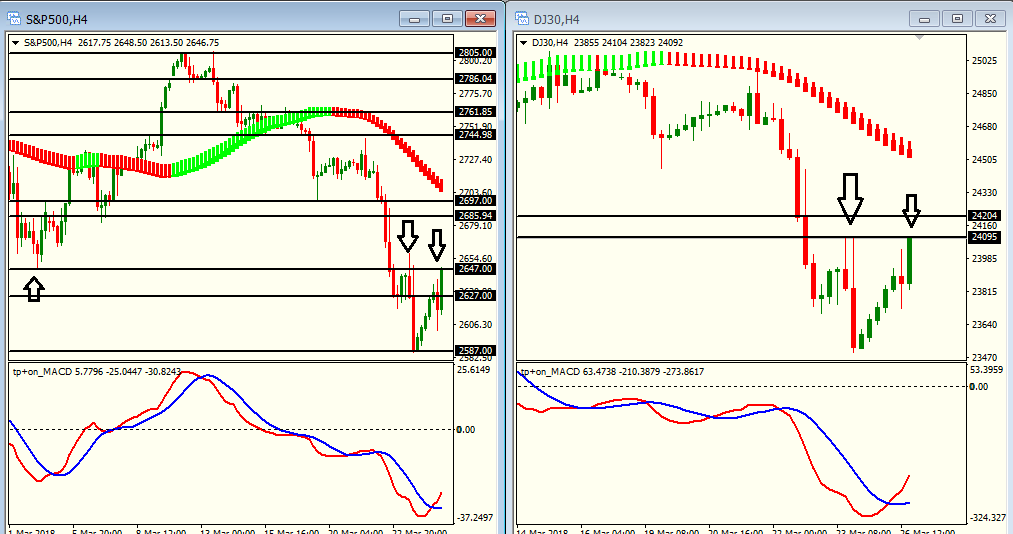The height and width of the screenshot is (534, 1013).
Task: Click the 2685.94 price level label
Action: pos(475,216)
